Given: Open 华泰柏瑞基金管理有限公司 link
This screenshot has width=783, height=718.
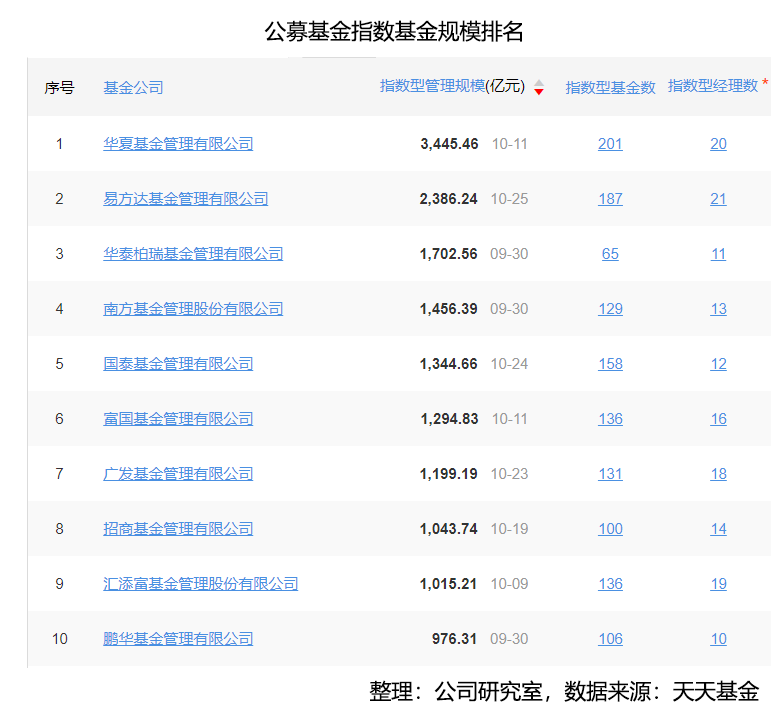Looking at the screenshot, I should pos(193,254).
